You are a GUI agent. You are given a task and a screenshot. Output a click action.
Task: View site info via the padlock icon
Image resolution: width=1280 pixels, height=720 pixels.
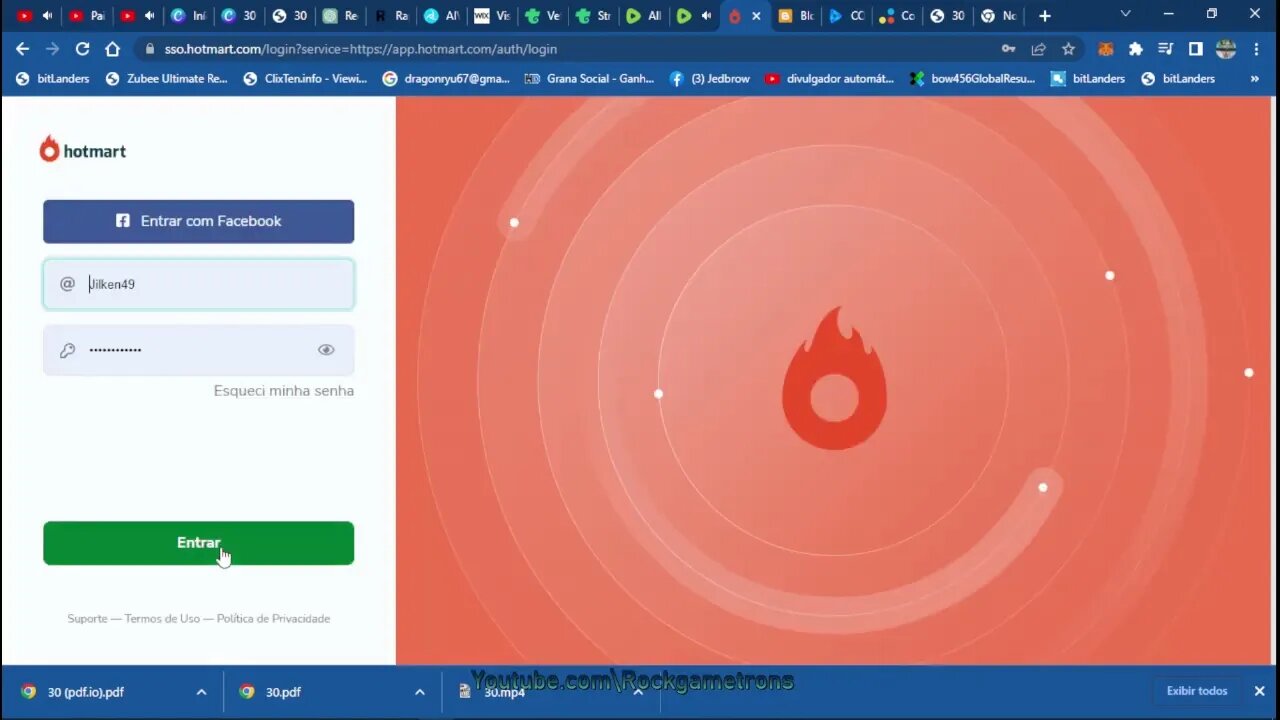149,49
